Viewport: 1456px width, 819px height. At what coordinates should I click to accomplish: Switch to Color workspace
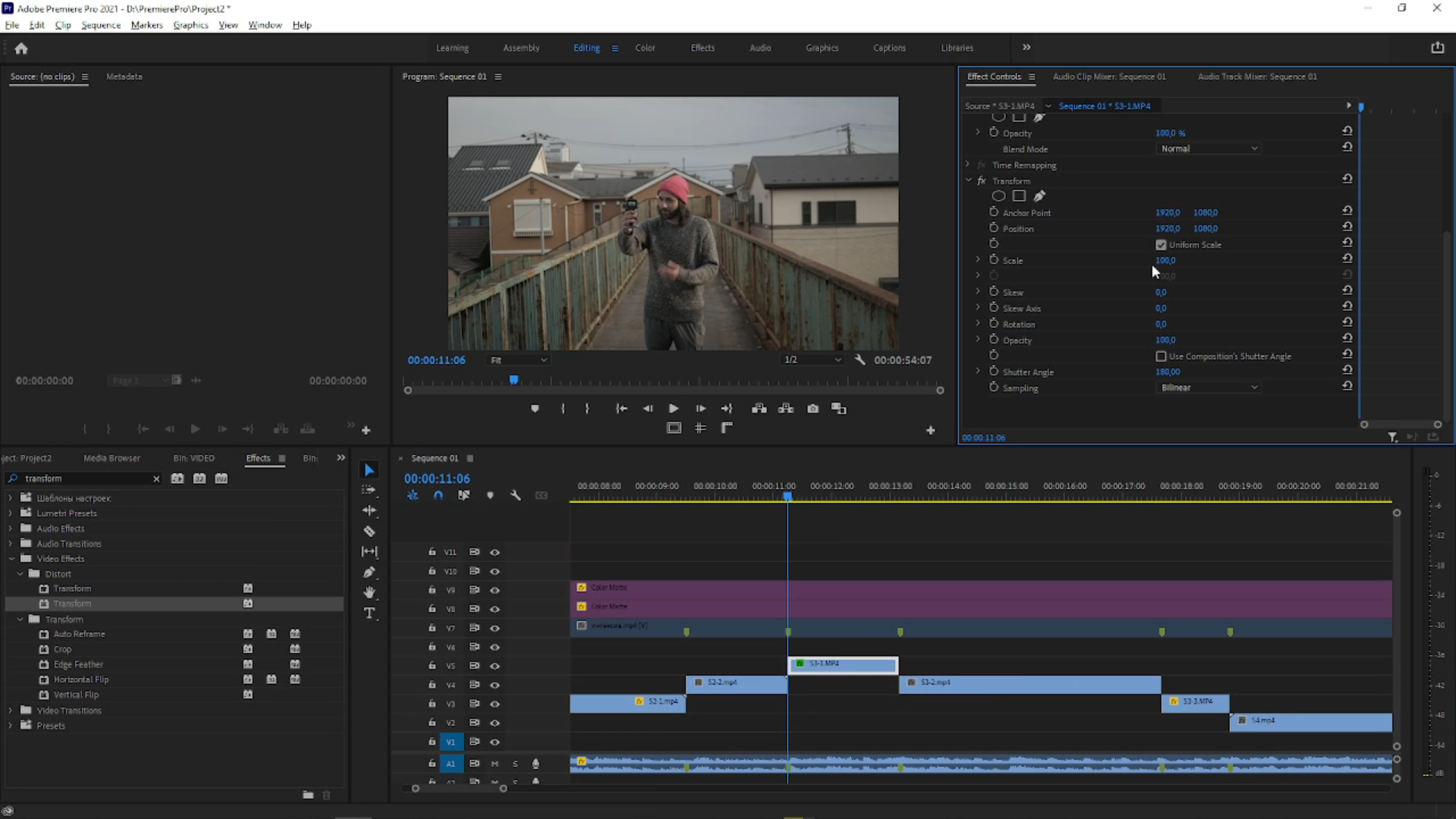coord(645,48)
